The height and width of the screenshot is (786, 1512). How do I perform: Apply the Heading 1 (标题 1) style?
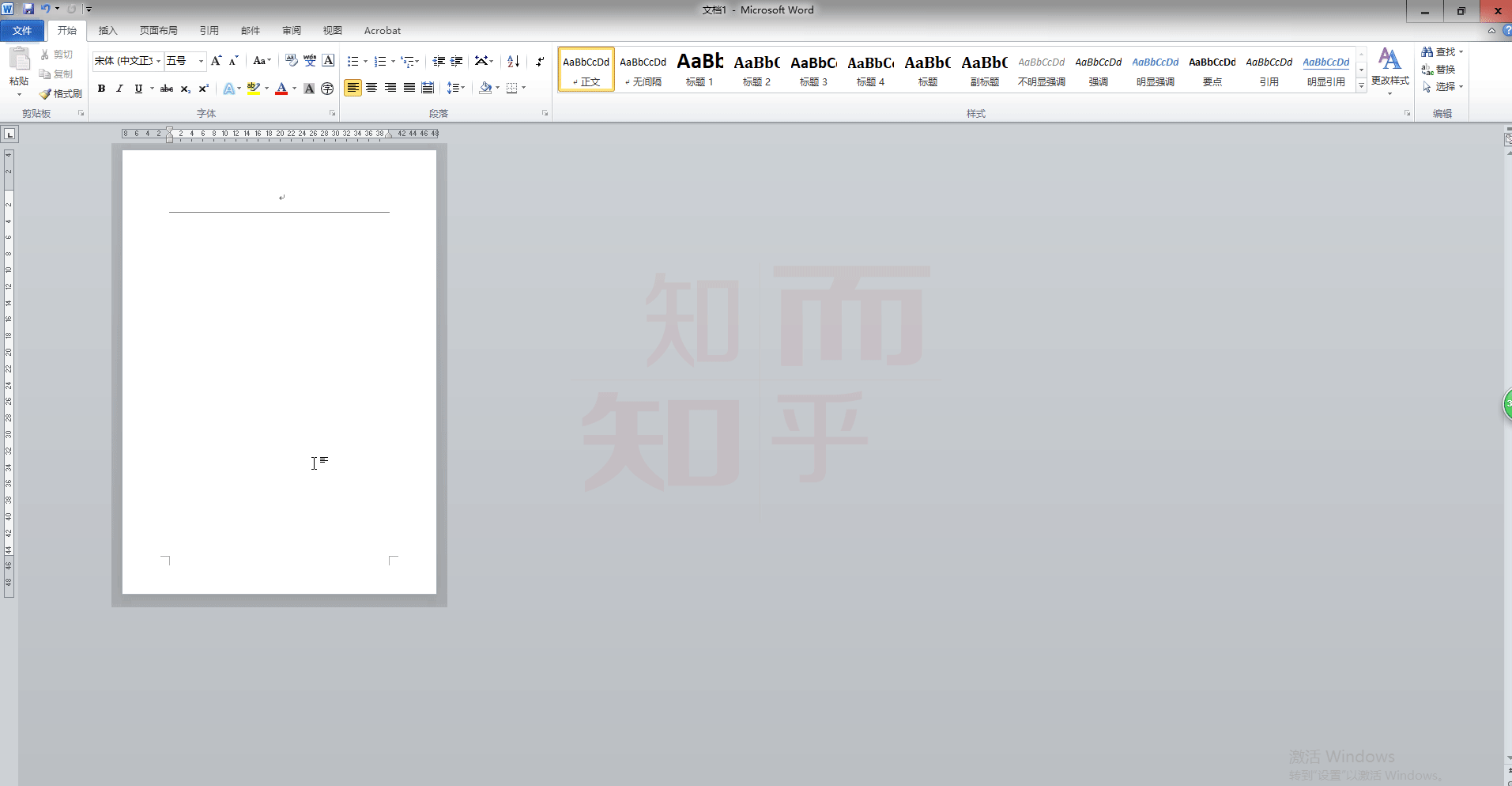(699, 70)
